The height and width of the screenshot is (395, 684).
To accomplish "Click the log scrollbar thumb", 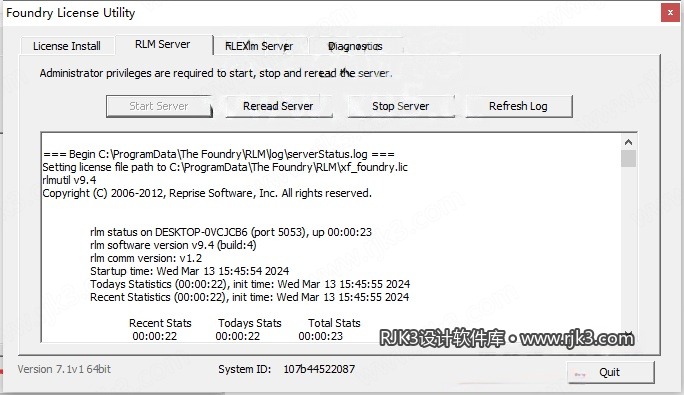I will (628, 158).
